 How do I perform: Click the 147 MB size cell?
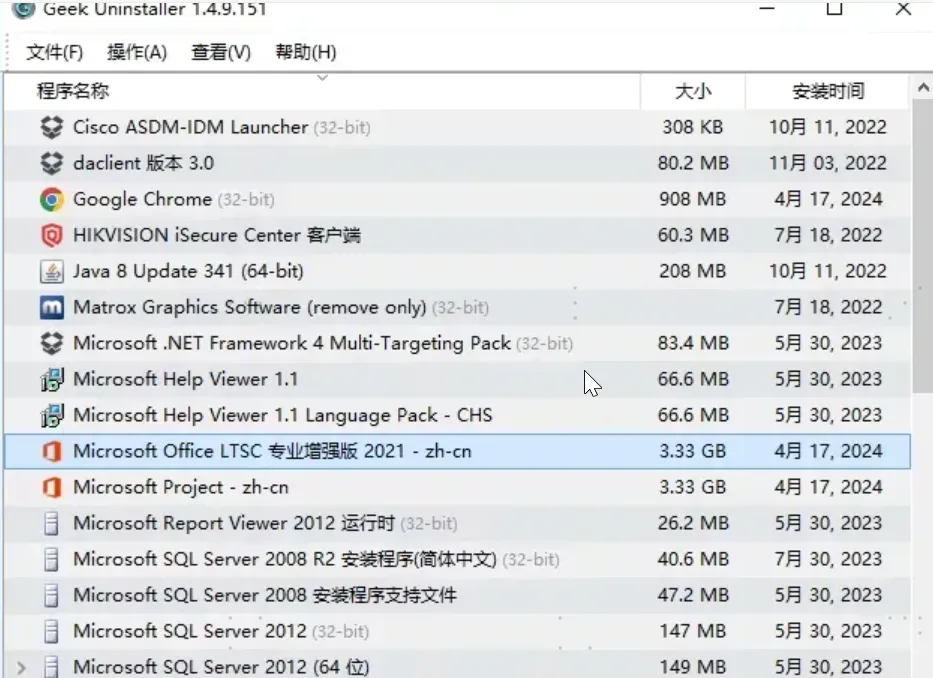pos(693,632)
